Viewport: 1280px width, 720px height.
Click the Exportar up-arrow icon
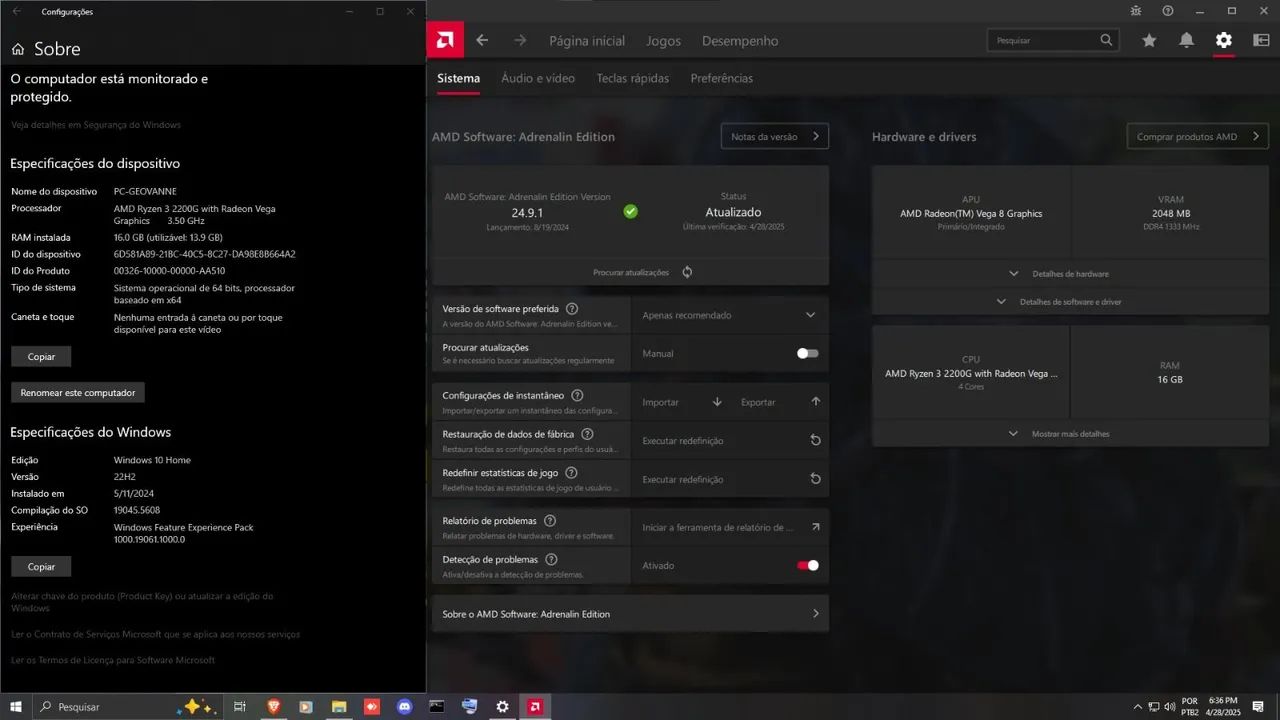pos(815,402)
